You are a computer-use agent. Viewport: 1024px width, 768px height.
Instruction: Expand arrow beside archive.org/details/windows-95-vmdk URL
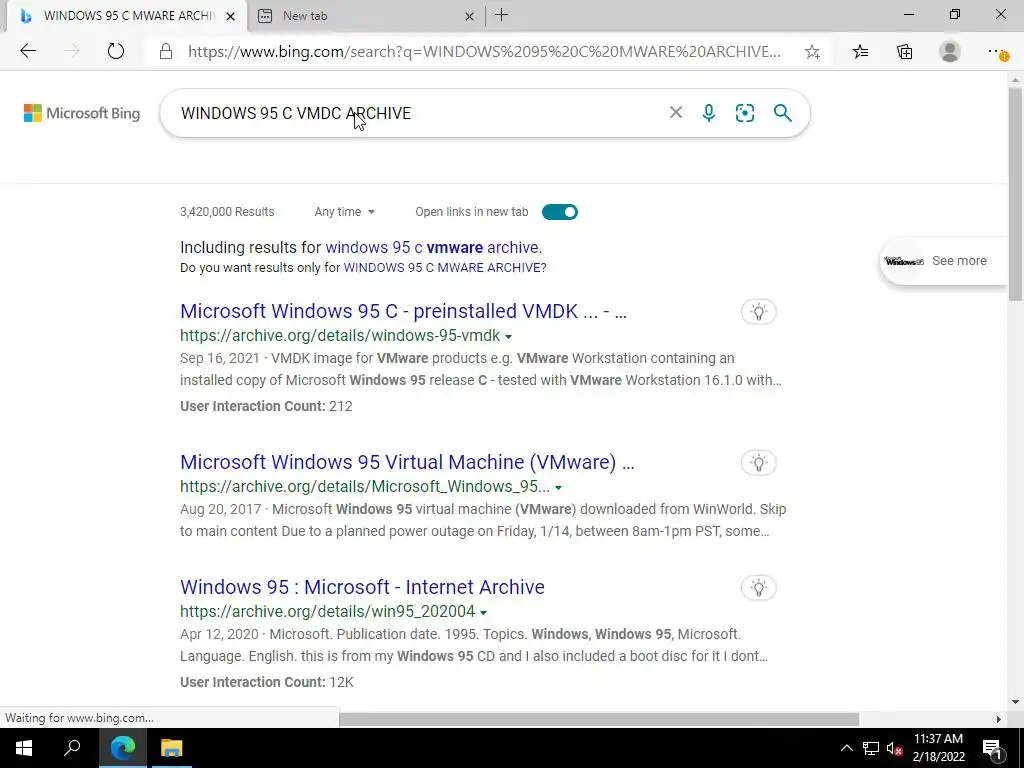(508, 337)
